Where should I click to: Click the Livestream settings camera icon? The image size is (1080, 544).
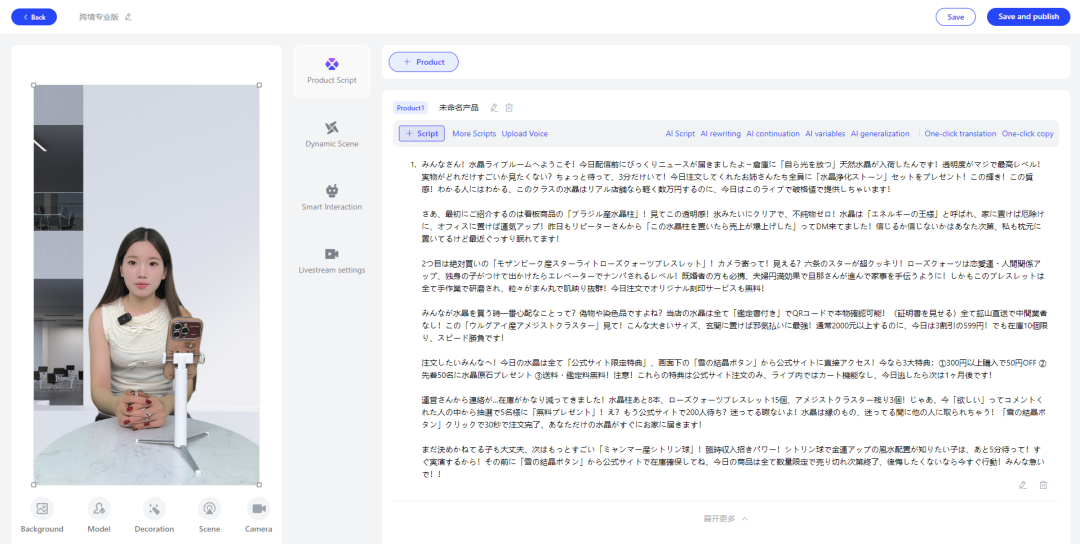click(x=332, y=254)
